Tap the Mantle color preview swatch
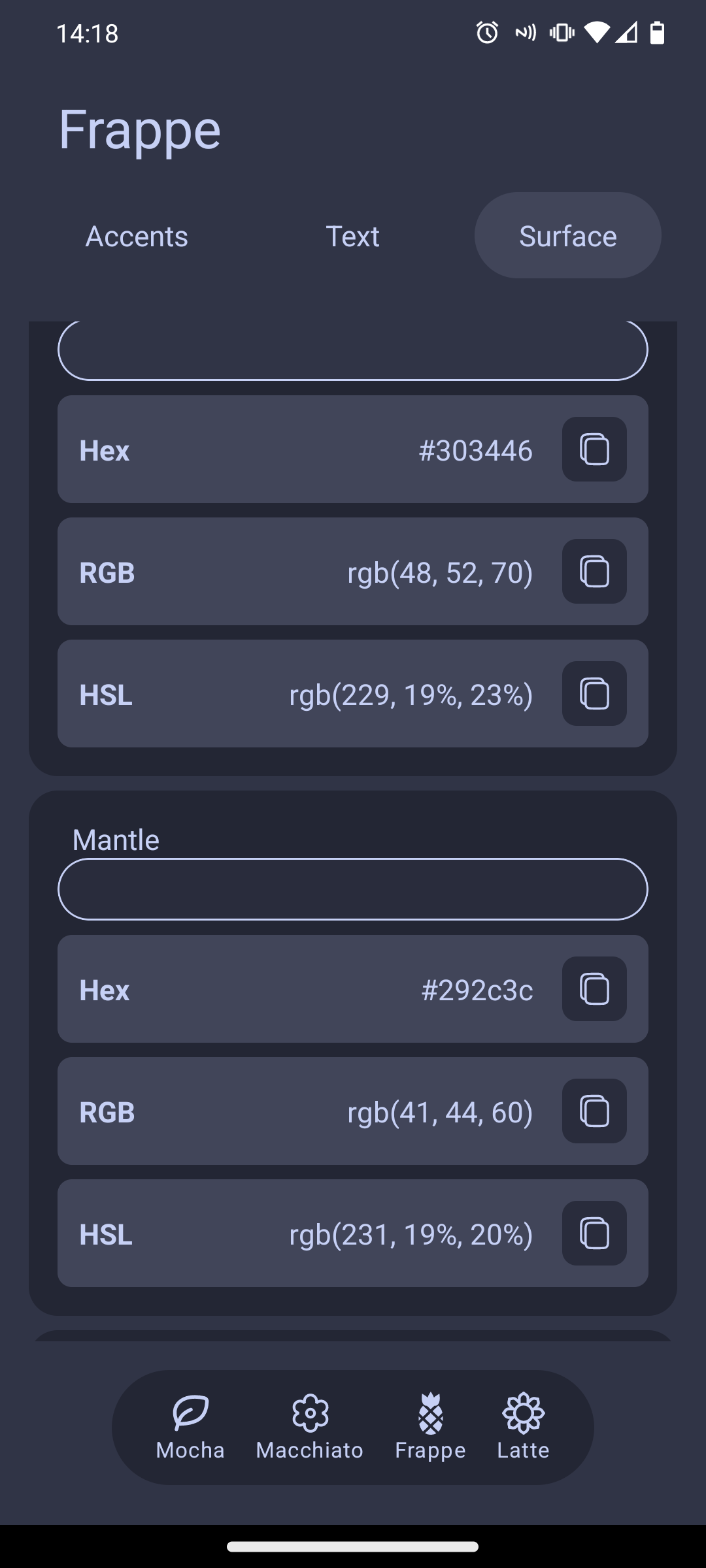706x1568 pixels. [x=353, y=889]
